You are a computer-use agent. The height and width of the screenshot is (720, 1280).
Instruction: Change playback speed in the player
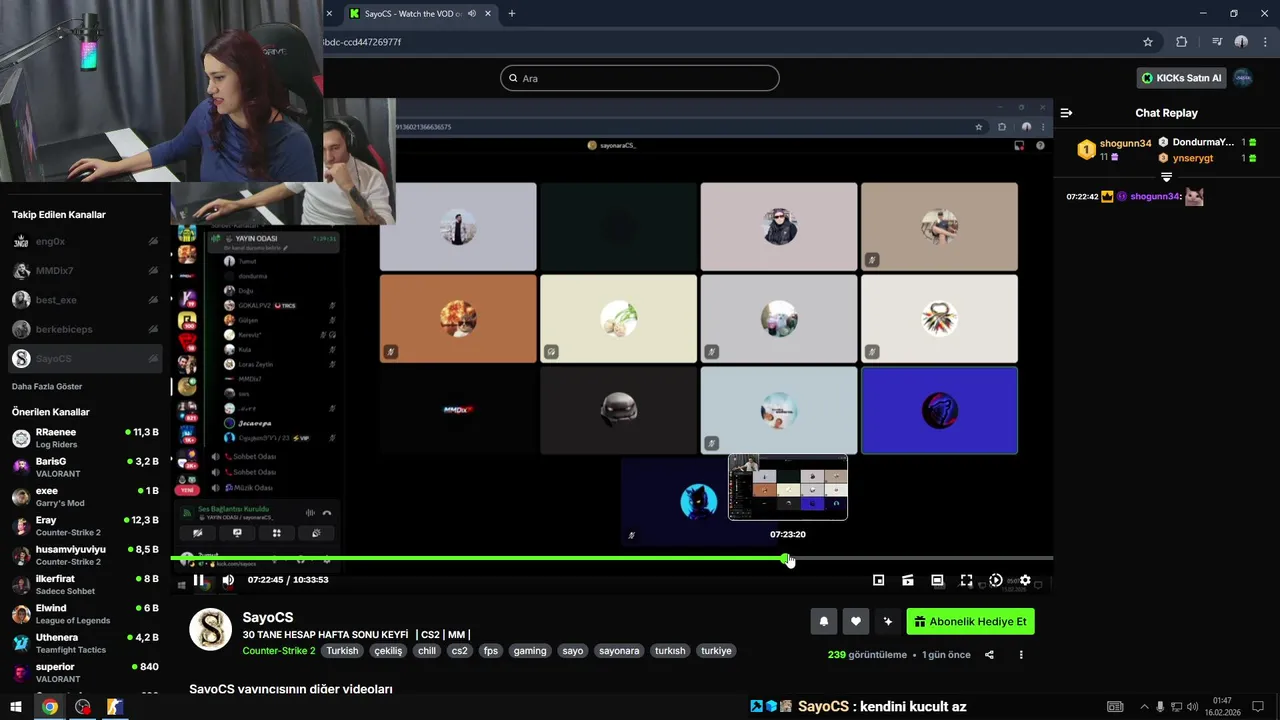pos(995,580)
